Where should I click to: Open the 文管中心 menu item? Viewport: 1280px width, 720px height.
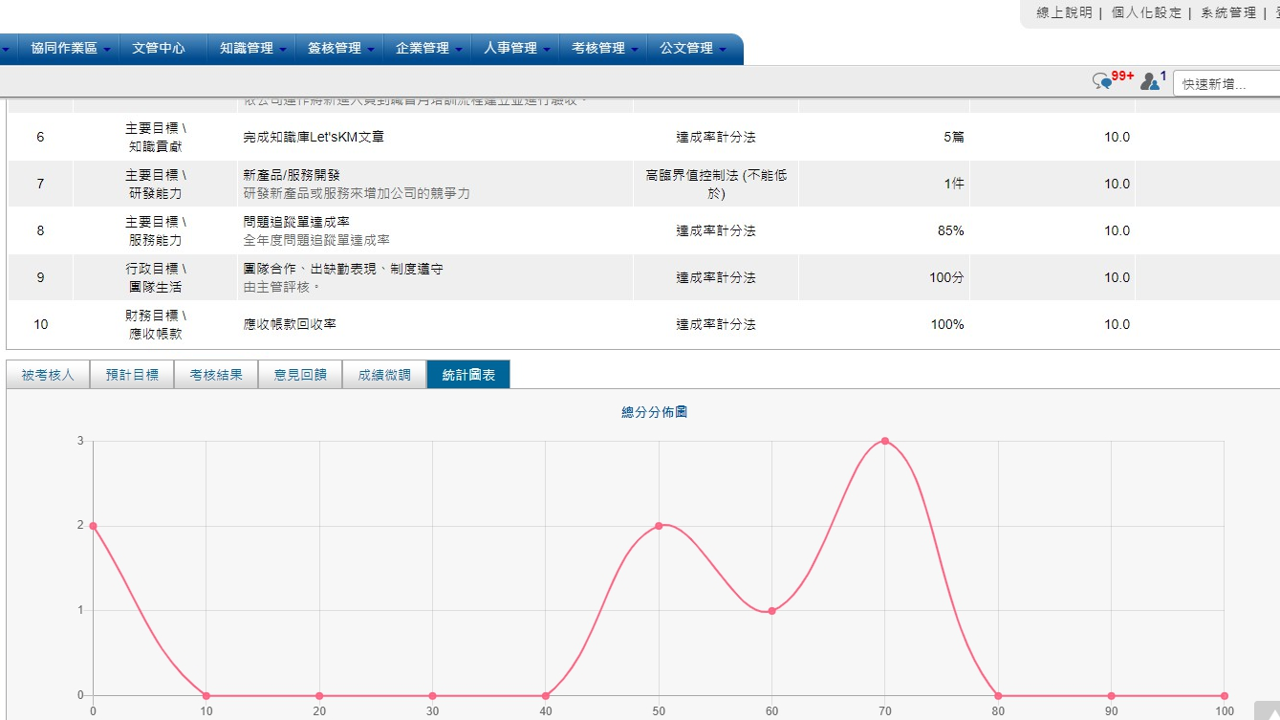pos(158,48)
